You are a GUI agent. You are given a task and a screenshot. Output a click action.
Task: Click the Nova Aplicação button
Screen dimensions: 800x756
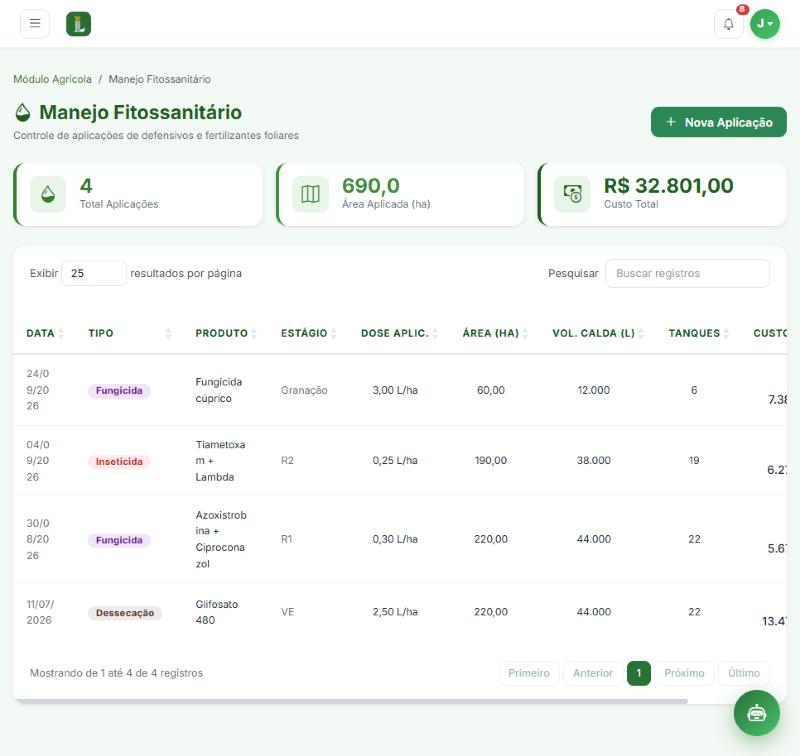pyautogui.click(x=718, y=122)
